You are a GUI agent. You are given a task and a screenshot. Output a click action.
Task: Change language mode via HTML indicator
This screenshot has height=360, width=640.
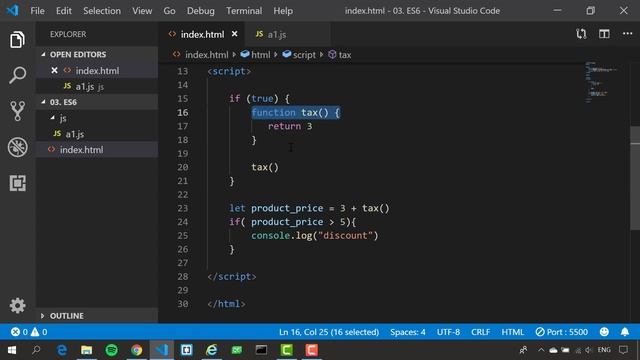(x=513, y=332)
